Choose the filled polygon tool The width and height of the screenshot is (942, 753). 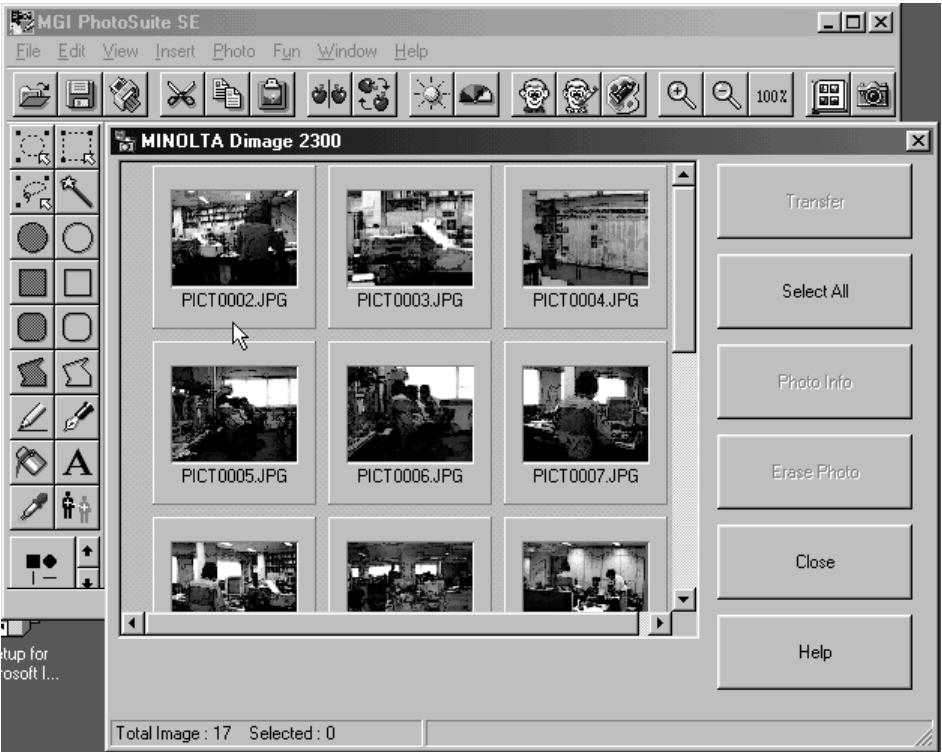[x=32, y=372]
